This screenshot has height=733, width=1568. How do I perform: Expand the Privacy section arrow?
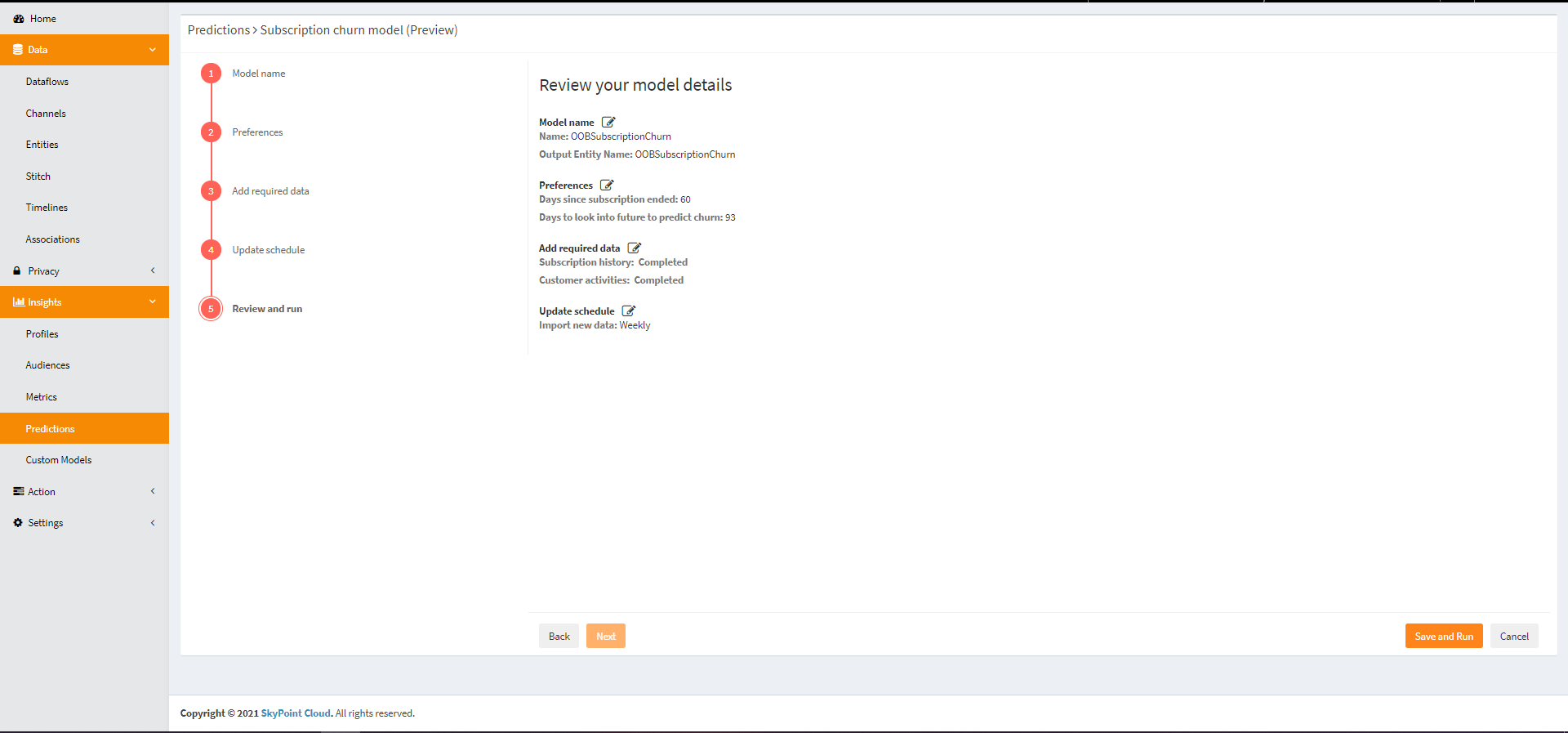pyautogui.click(x=153, y=270)
